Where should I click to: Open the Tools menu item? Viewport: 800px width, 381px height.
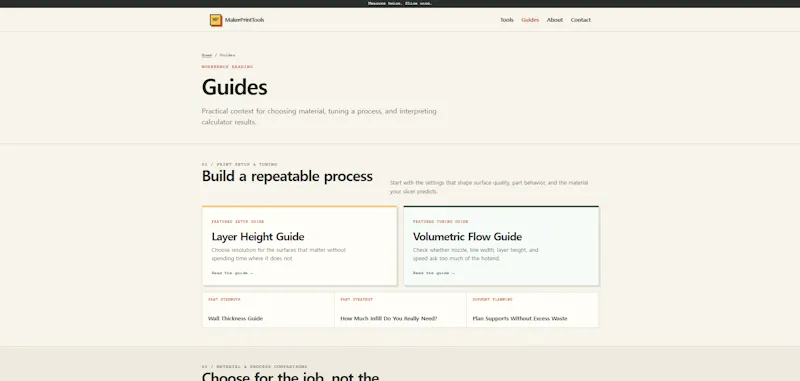click(x=507, y=20)
